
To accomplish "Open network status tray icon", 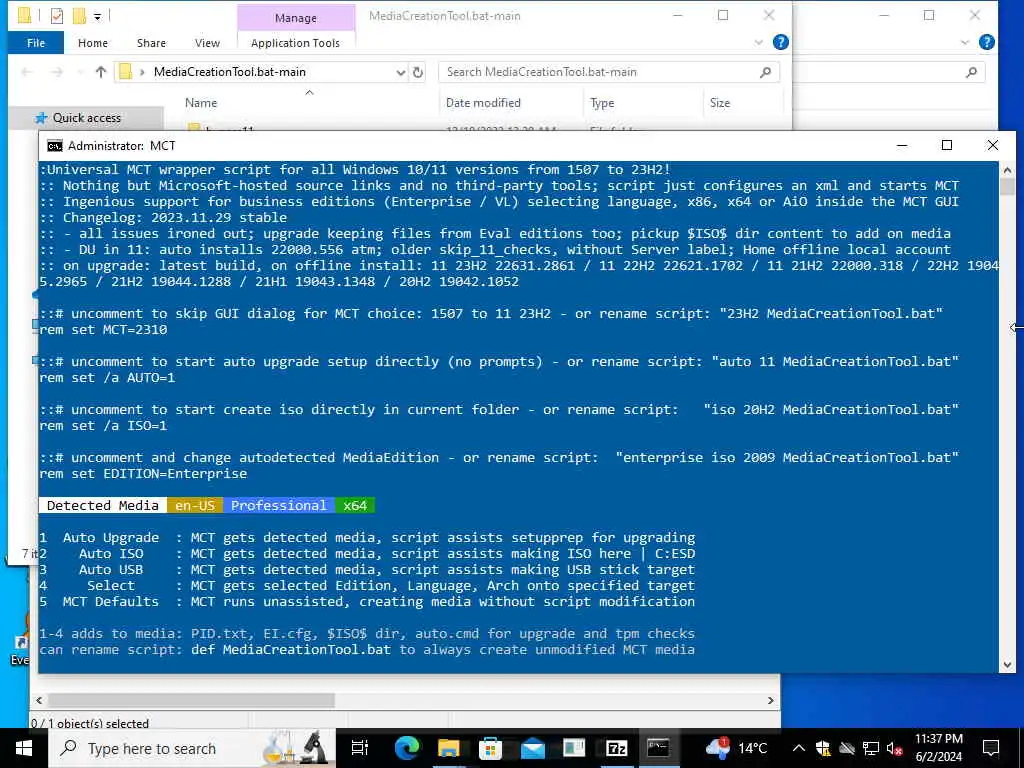I will click(871, 748).
